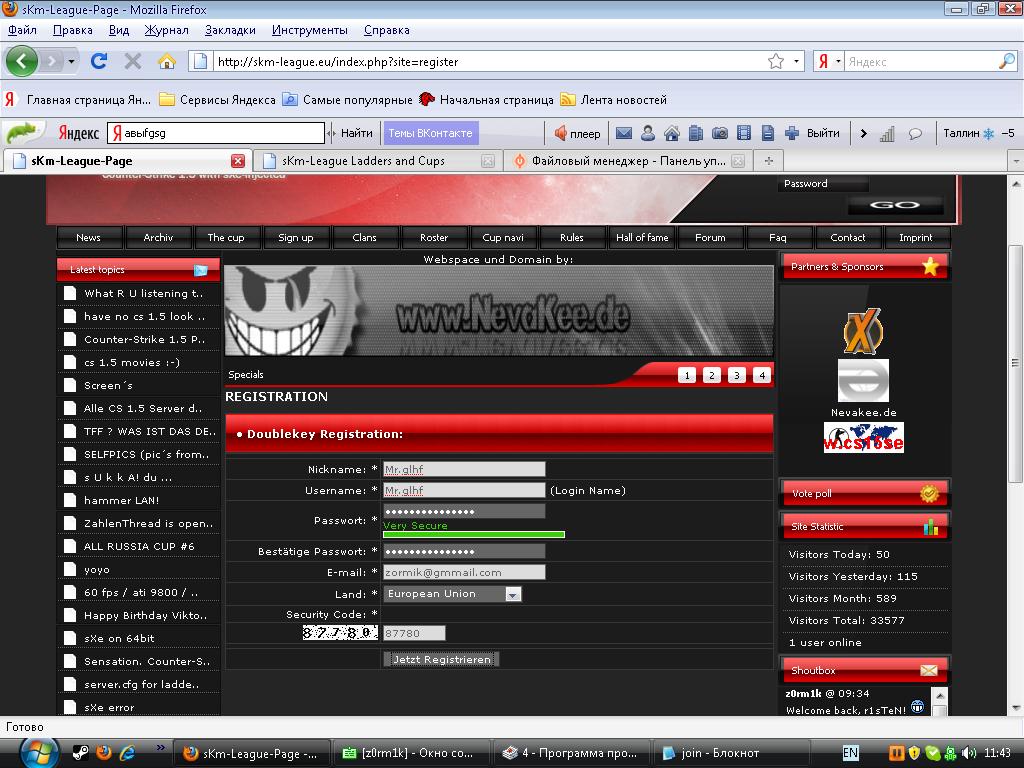This screenshot has width=1024, height=768.
Task: Click the grey Nevakee.de sponsor logo
Action: 863,380
